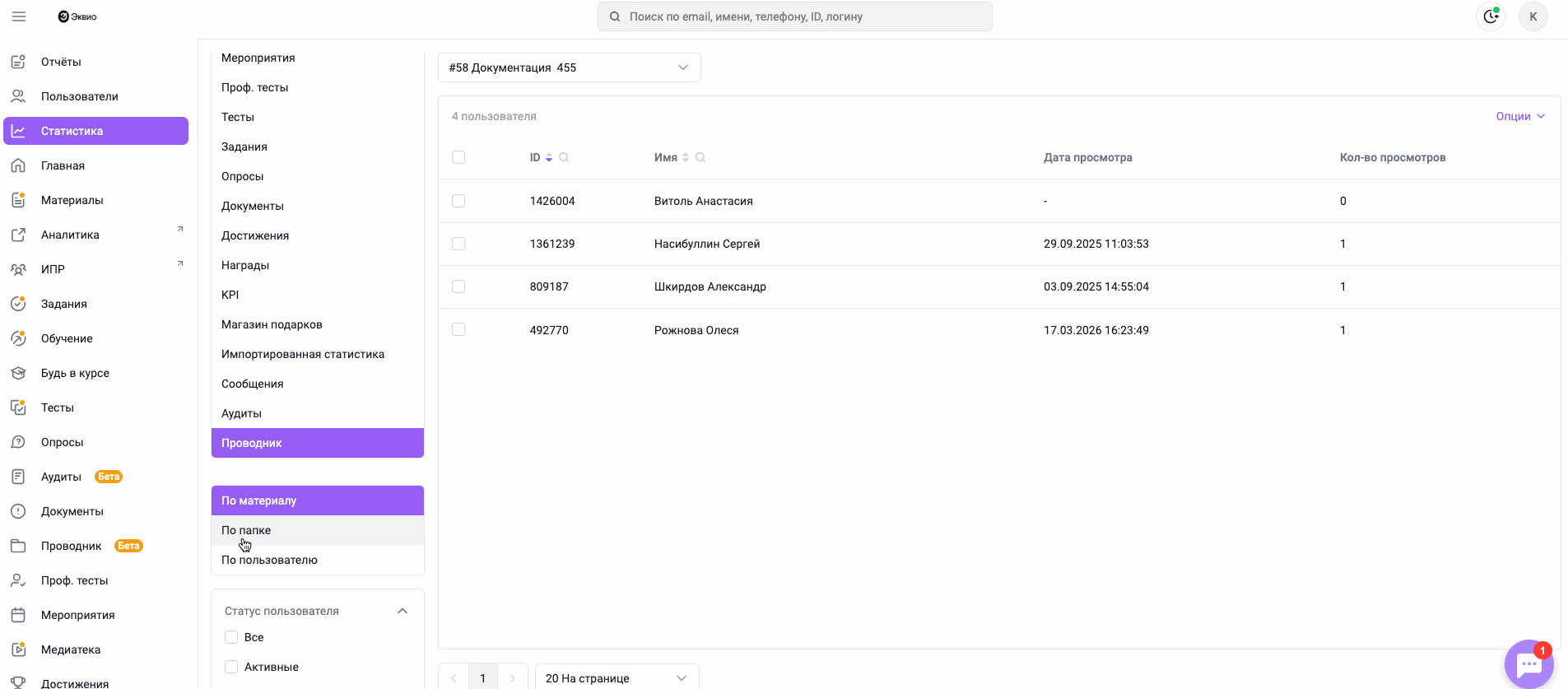Click the clock status icon in header
Image resolution: width=1568 pixels, height=689 pixels.
pyautogui.click(x=1491, y=16)
